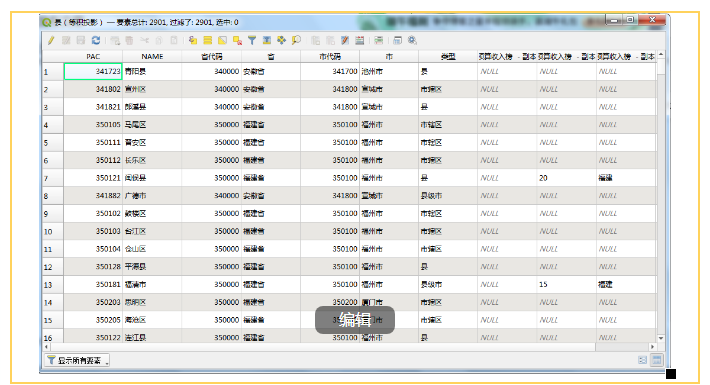Image resolution: width=710 pixels, height=385 pixels.
Task: Click the zoom map to selected rows icon
Action: (296, 40)
